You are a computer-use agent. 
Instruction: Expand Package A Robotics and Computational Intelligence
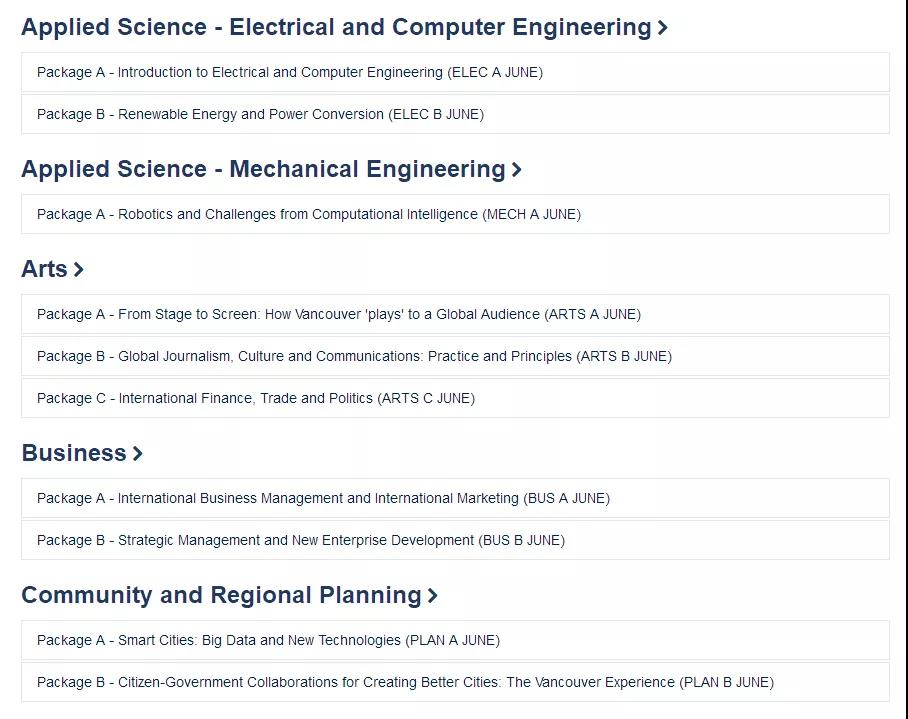tap(455, 214)
